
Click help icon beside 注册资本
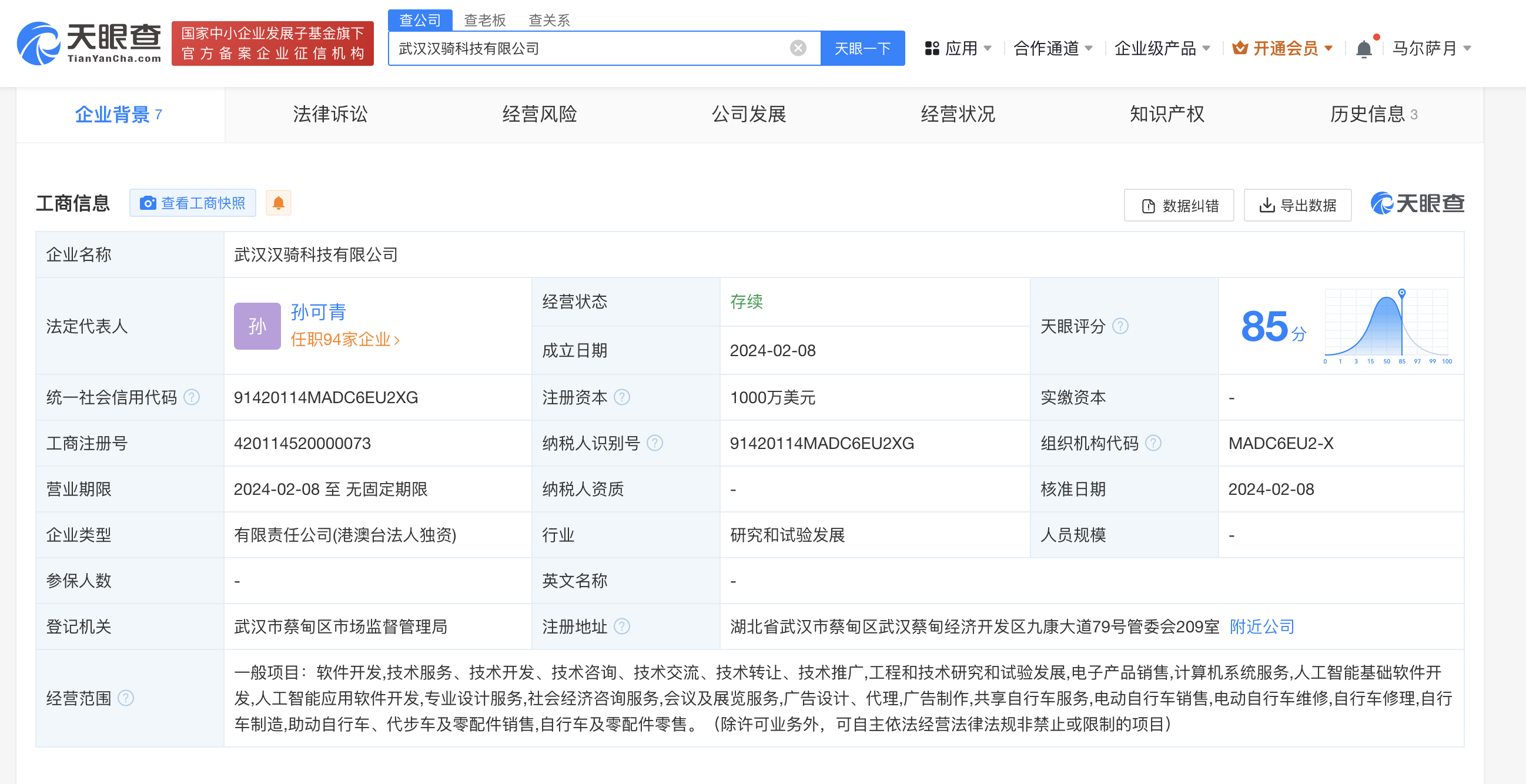(621, 397)
